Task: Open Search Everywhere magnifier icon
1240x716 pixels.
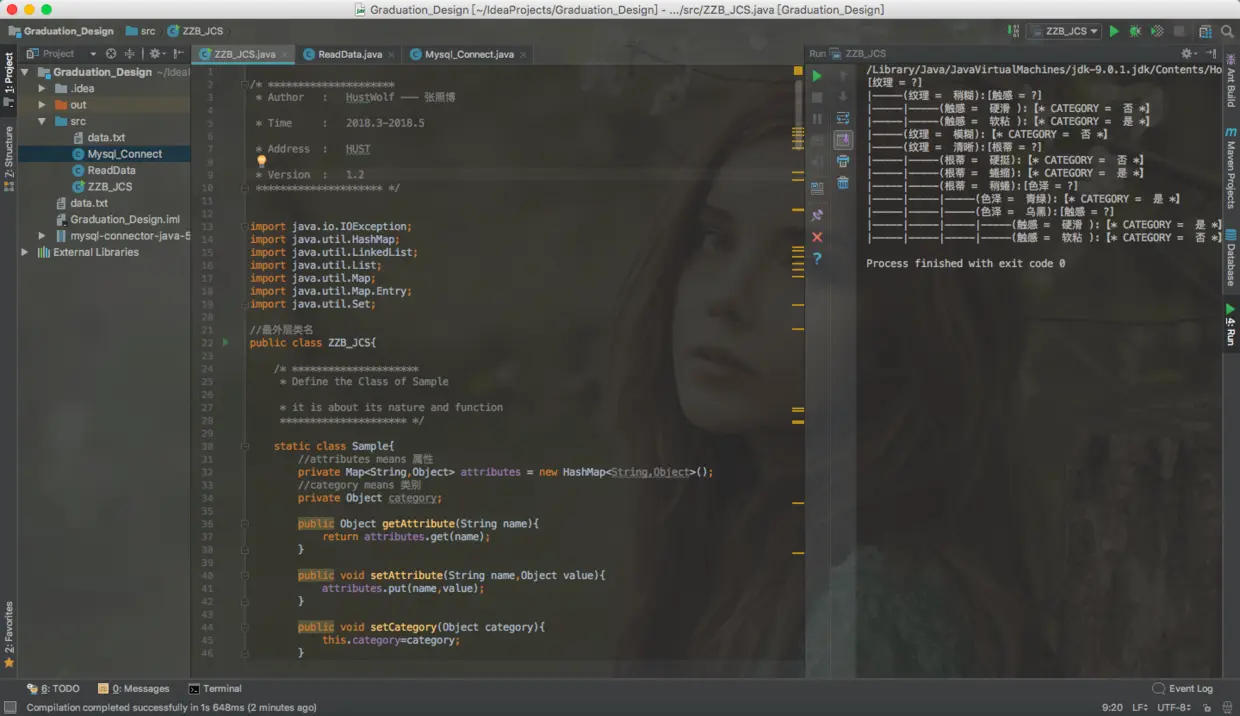Action: 1227,32
